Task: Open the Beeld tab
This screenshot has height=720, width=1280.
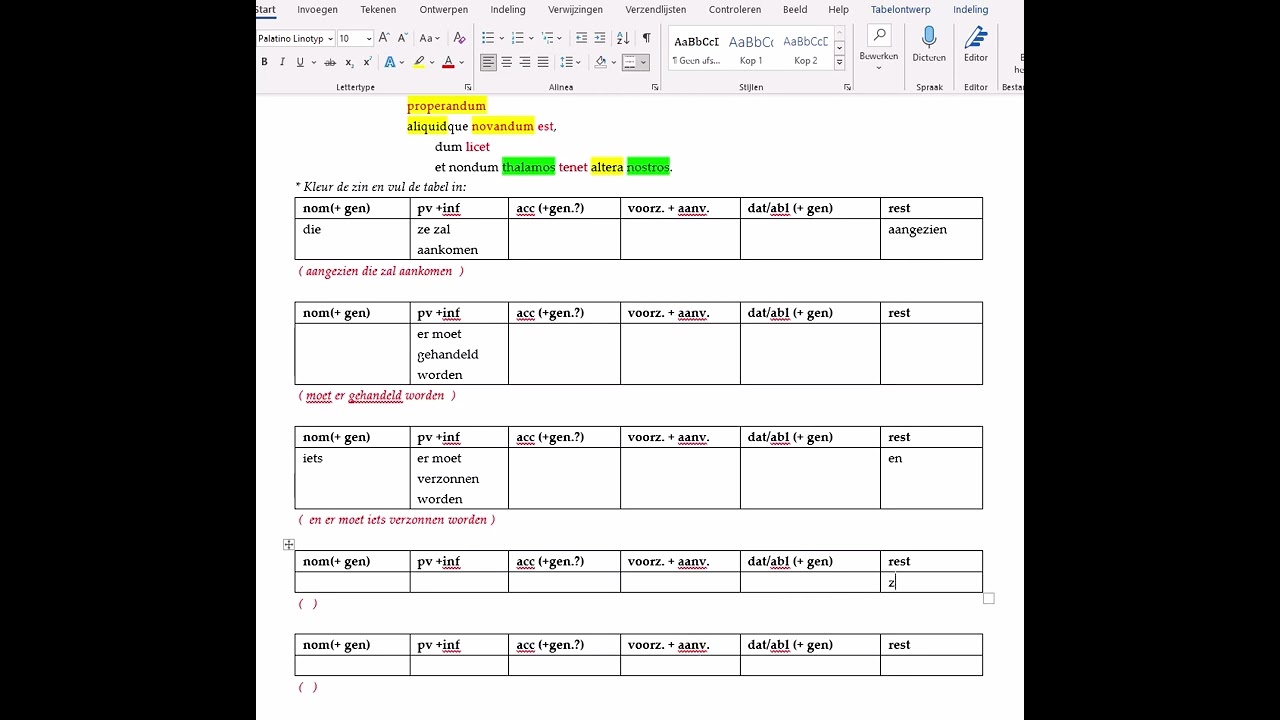Action: [795, 10]
